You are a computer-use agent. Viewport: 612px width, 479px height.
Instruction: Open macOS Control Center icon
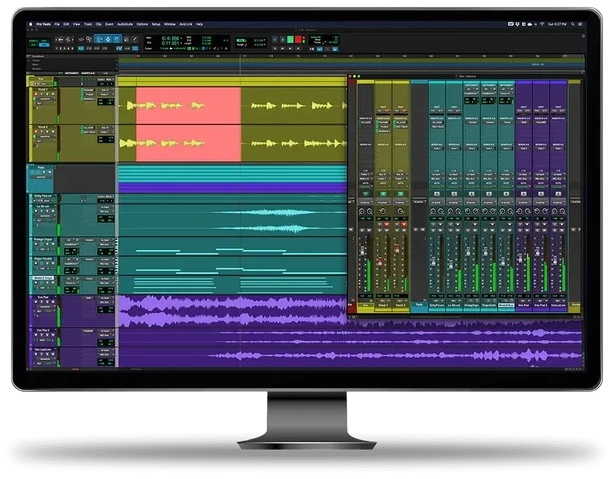[580, 24]
